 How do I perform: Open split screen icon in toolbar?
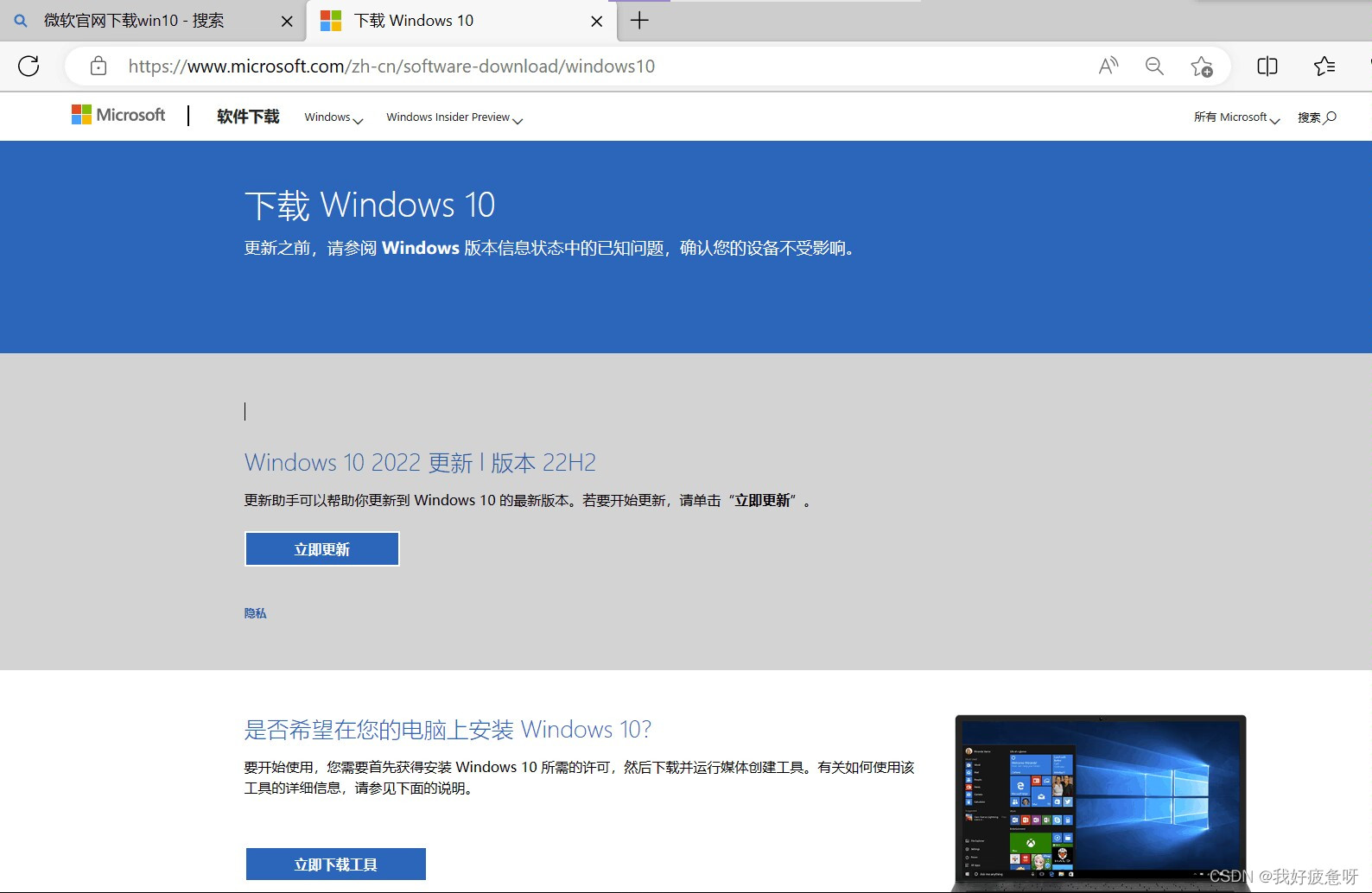click(x=1267, y=66)
